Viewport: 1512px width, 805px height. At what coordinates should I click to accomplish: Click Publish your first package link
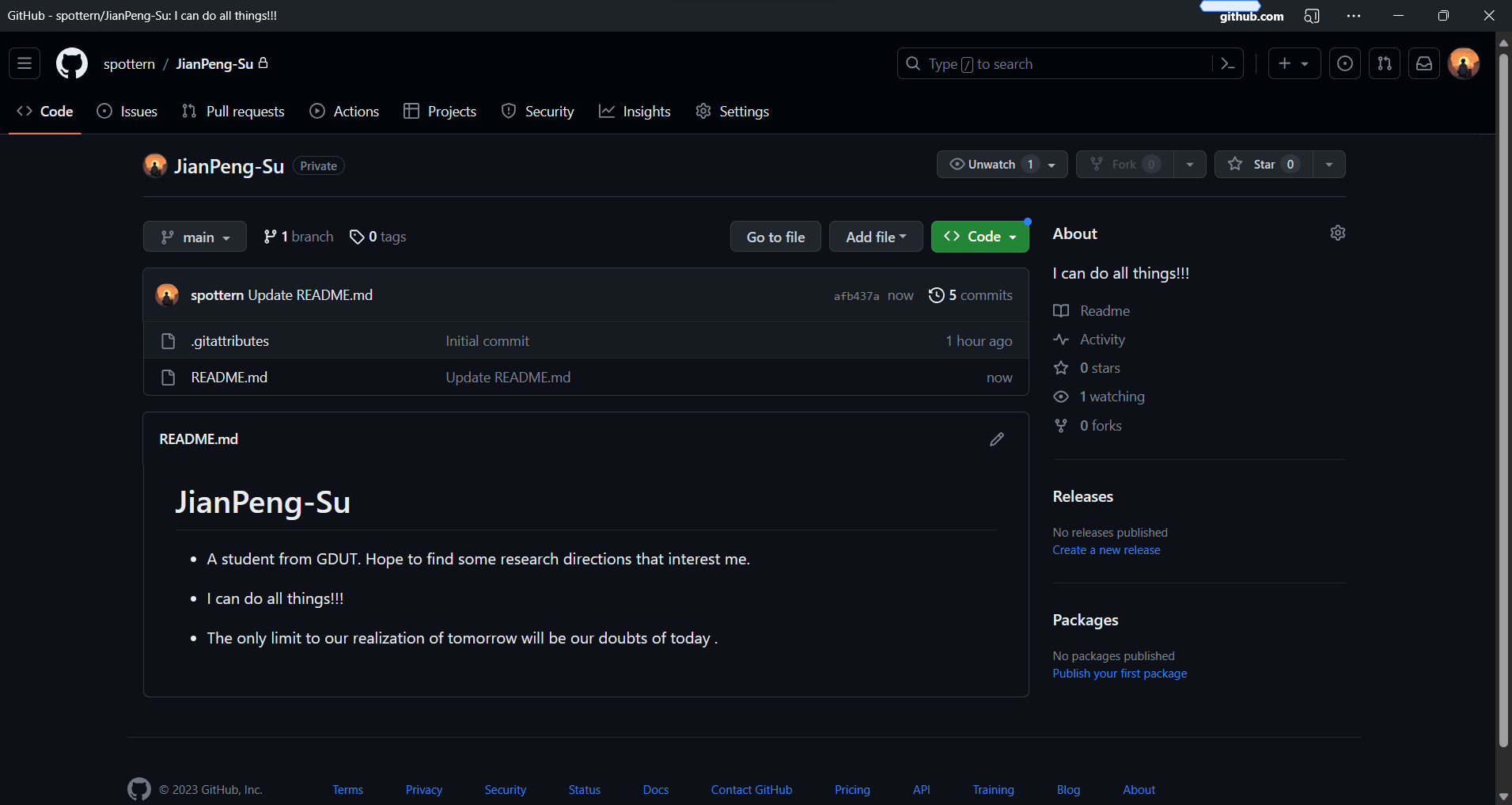coord(1120,674)
